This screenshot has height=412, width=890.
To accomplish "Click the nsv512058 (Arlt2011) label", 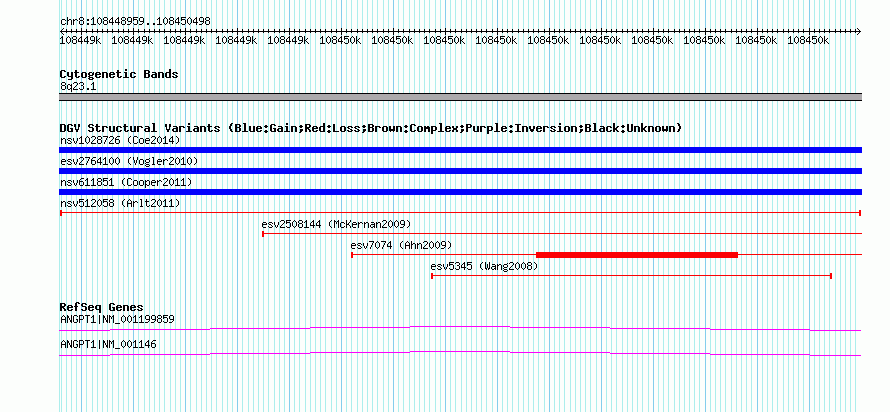I will [x=120, y=203].
